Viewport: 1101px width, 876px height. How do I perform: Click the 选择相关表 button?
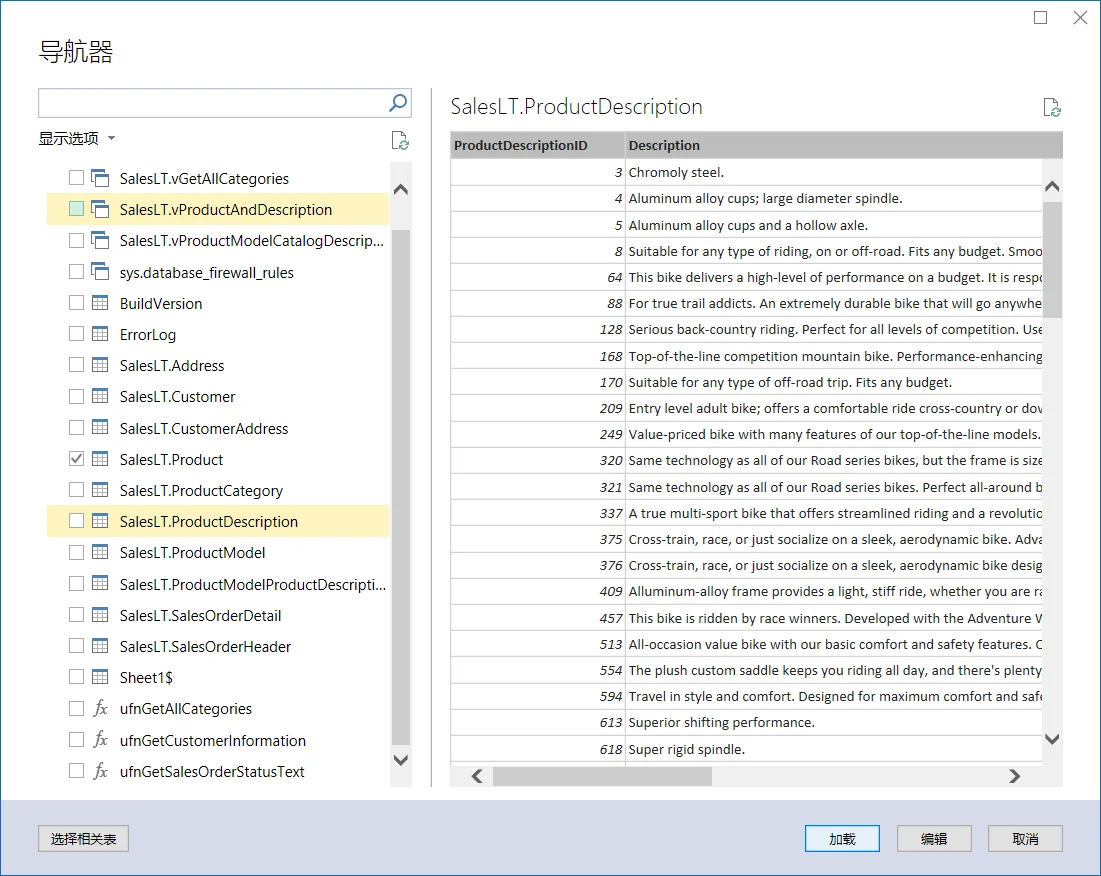tap(84, 839)
